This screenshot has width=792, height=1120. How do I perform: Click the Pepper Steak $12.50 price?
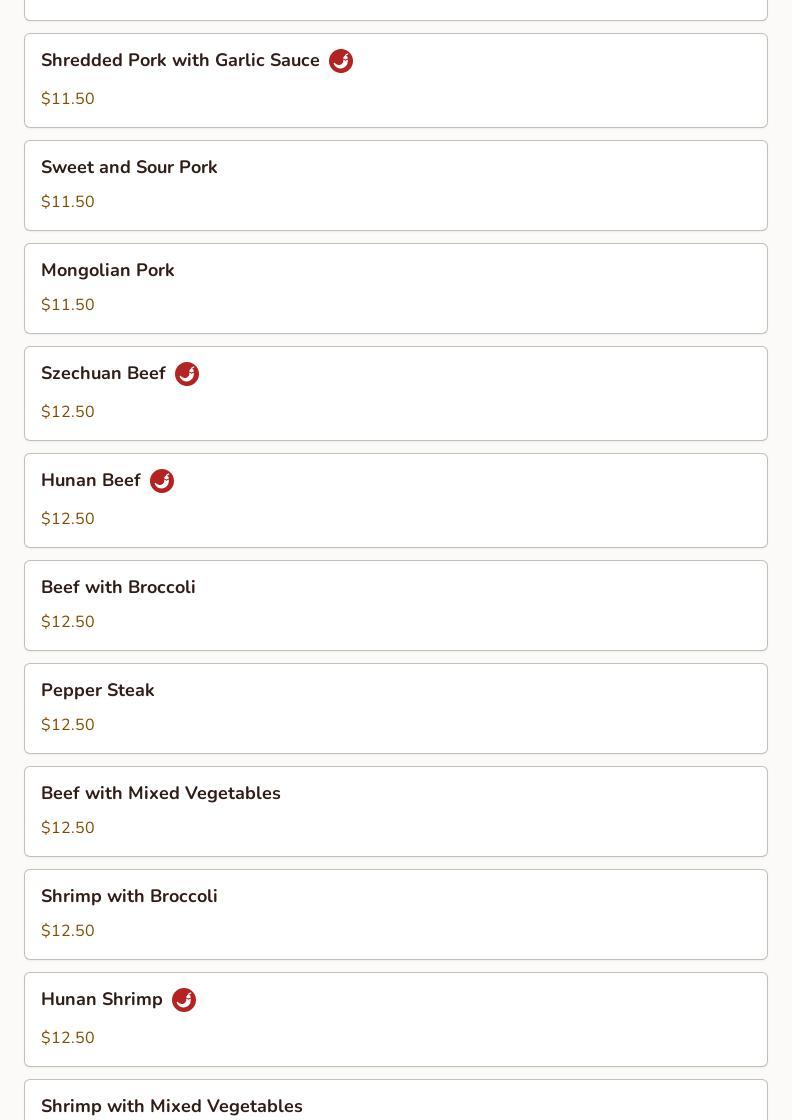68,725
